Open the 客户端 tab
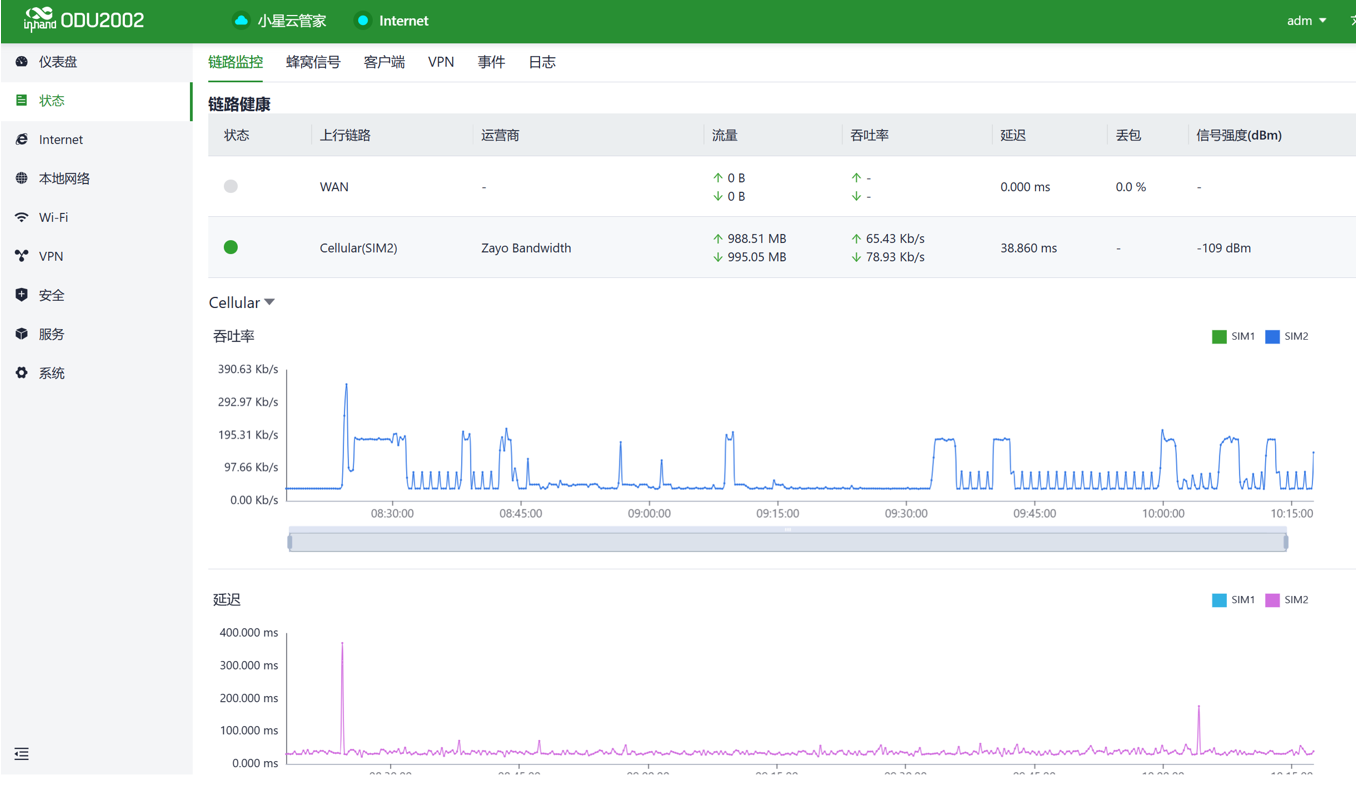Screen dimensions: 1356x785 [x=384, y=62]
